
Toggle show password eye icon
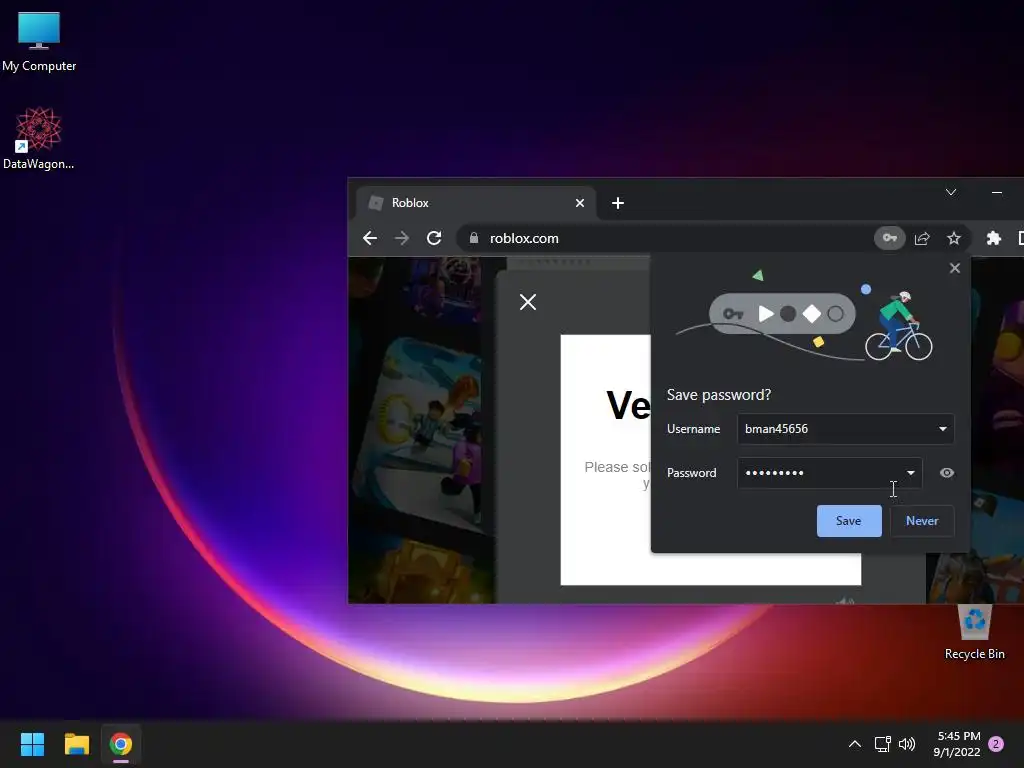(946, 473)
